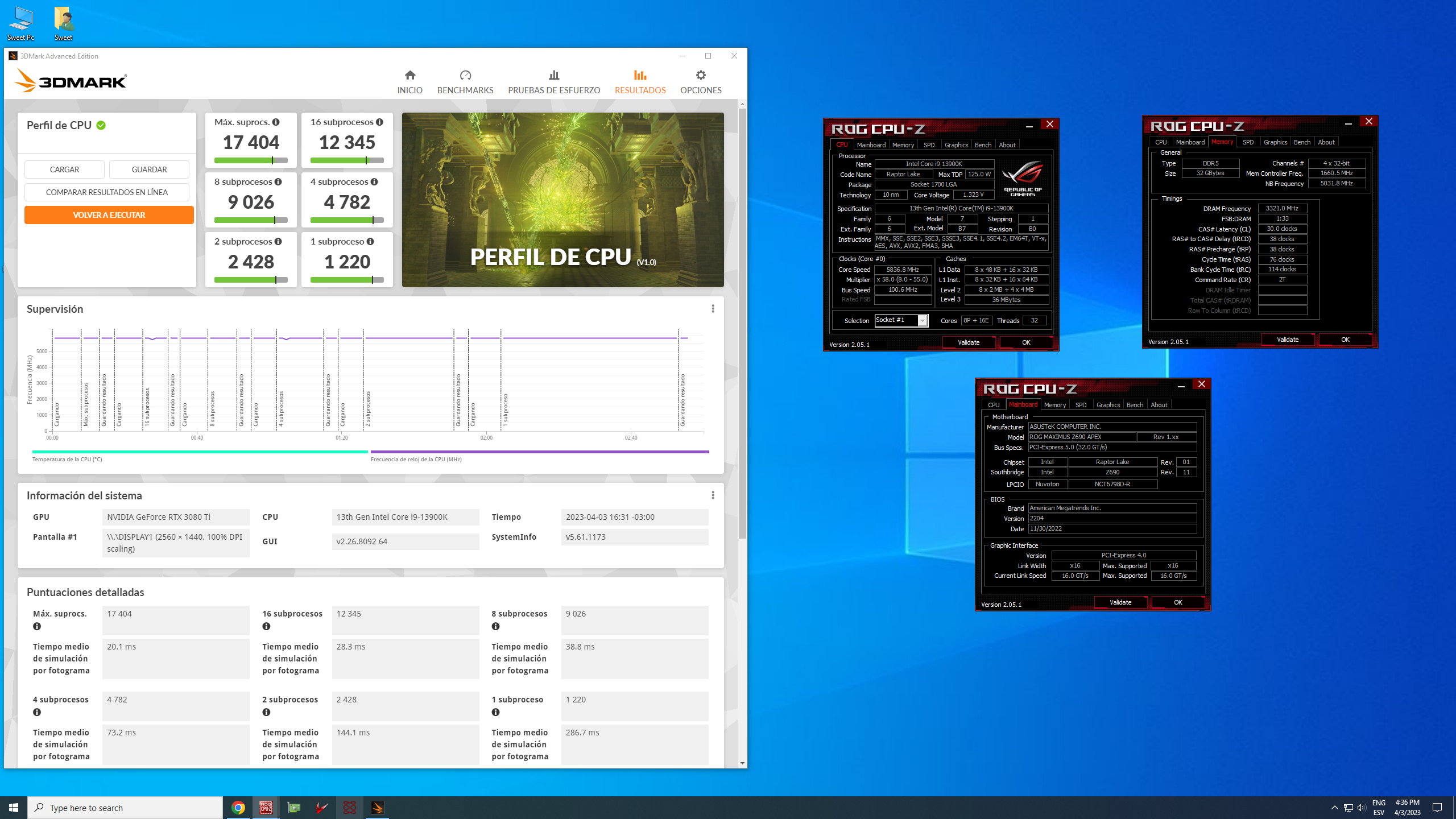
Task: Click 3DMark vertical scrollbar thumb
Action: click(742, 323)
